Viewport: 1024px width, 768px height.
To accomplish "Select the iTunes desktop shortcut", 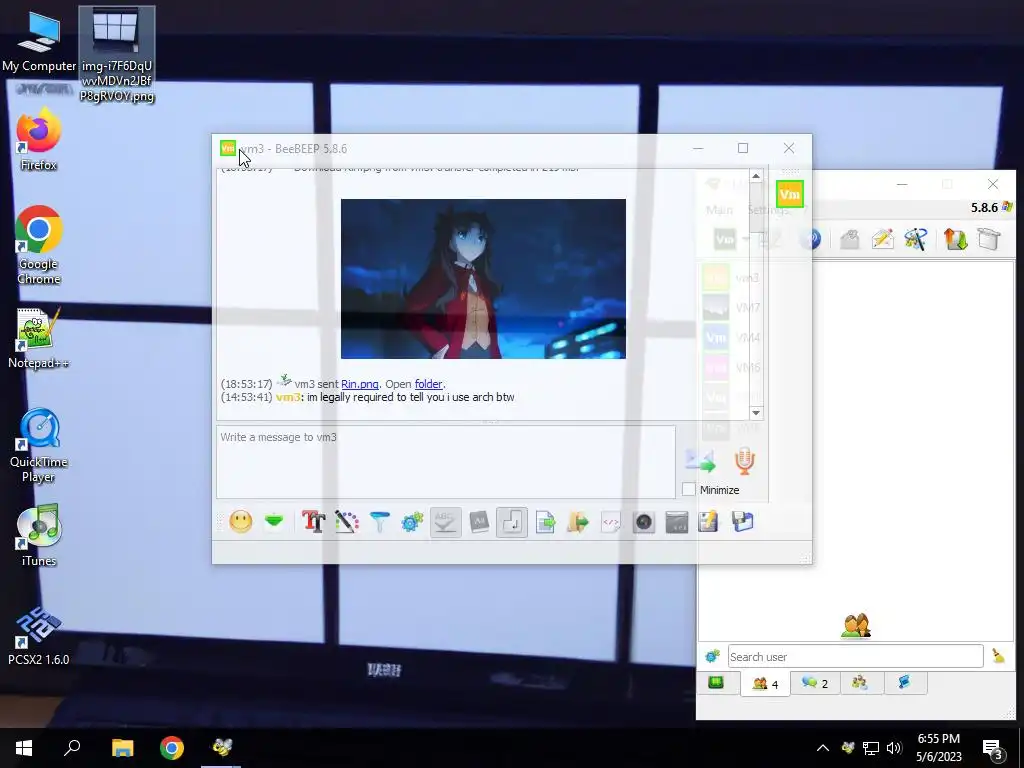I will pos(39,536).
